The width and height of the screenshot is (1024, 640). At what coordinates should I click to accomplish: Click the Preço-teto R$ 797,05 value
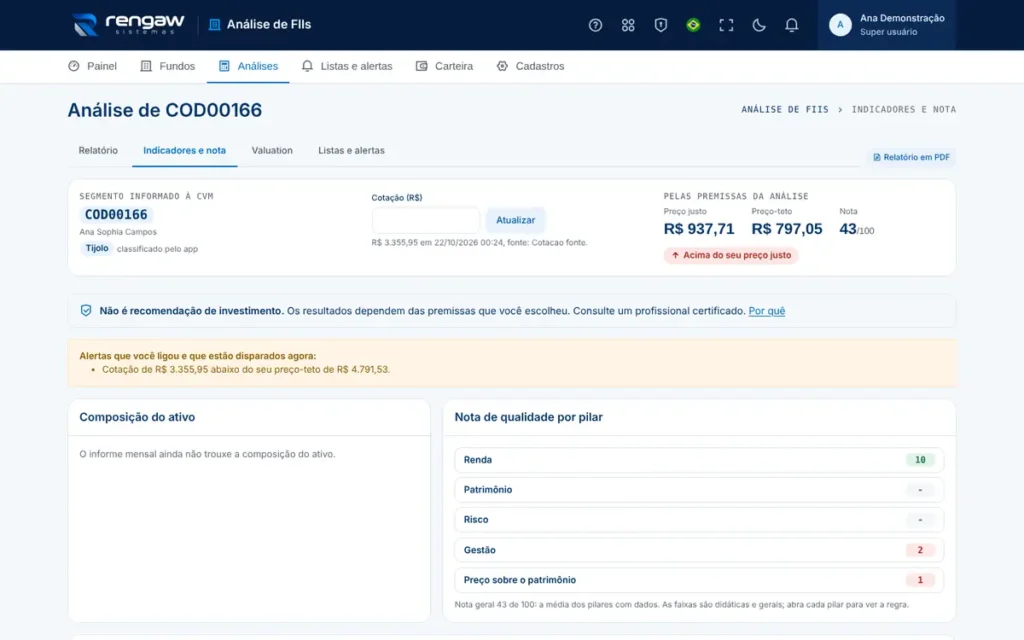pos(786,229)
